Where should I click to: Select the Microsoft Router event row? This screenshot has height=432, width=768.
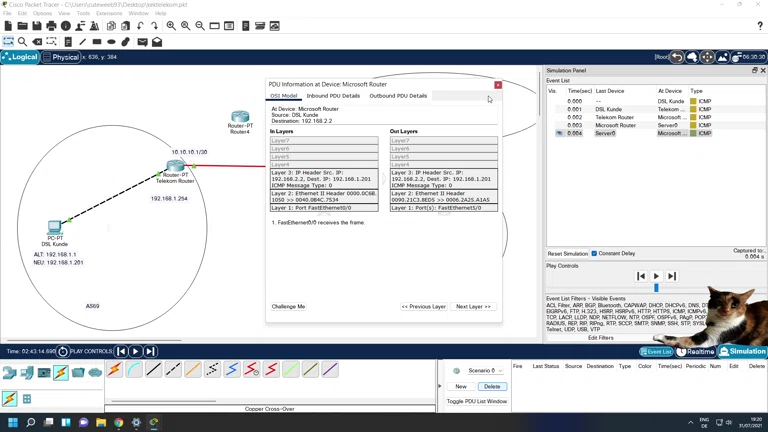click(x=615, y=125)
